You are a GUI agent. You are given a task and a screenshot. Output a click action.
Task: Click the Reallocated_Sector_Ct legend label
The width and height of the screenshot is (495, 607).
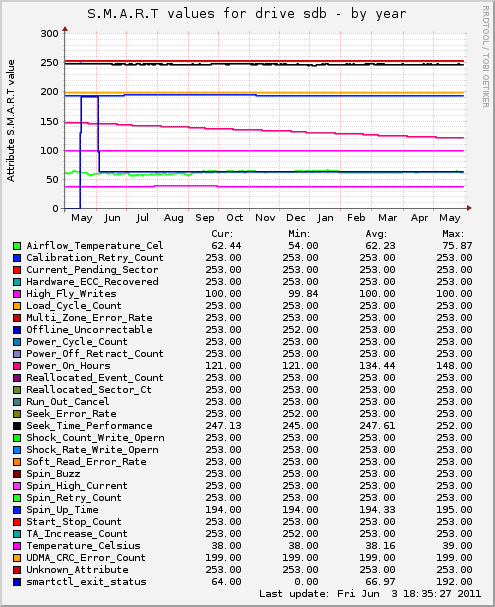point(89,390)
